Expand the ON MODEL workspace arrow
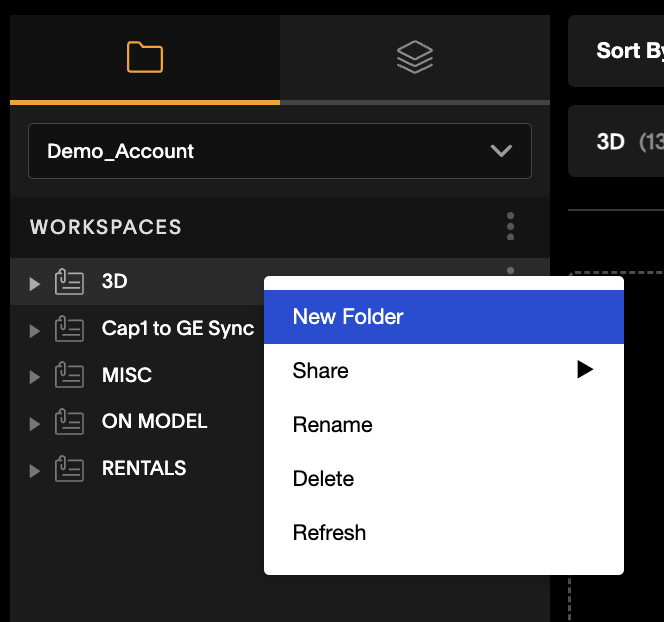664x622 pixels. [34, 423]
